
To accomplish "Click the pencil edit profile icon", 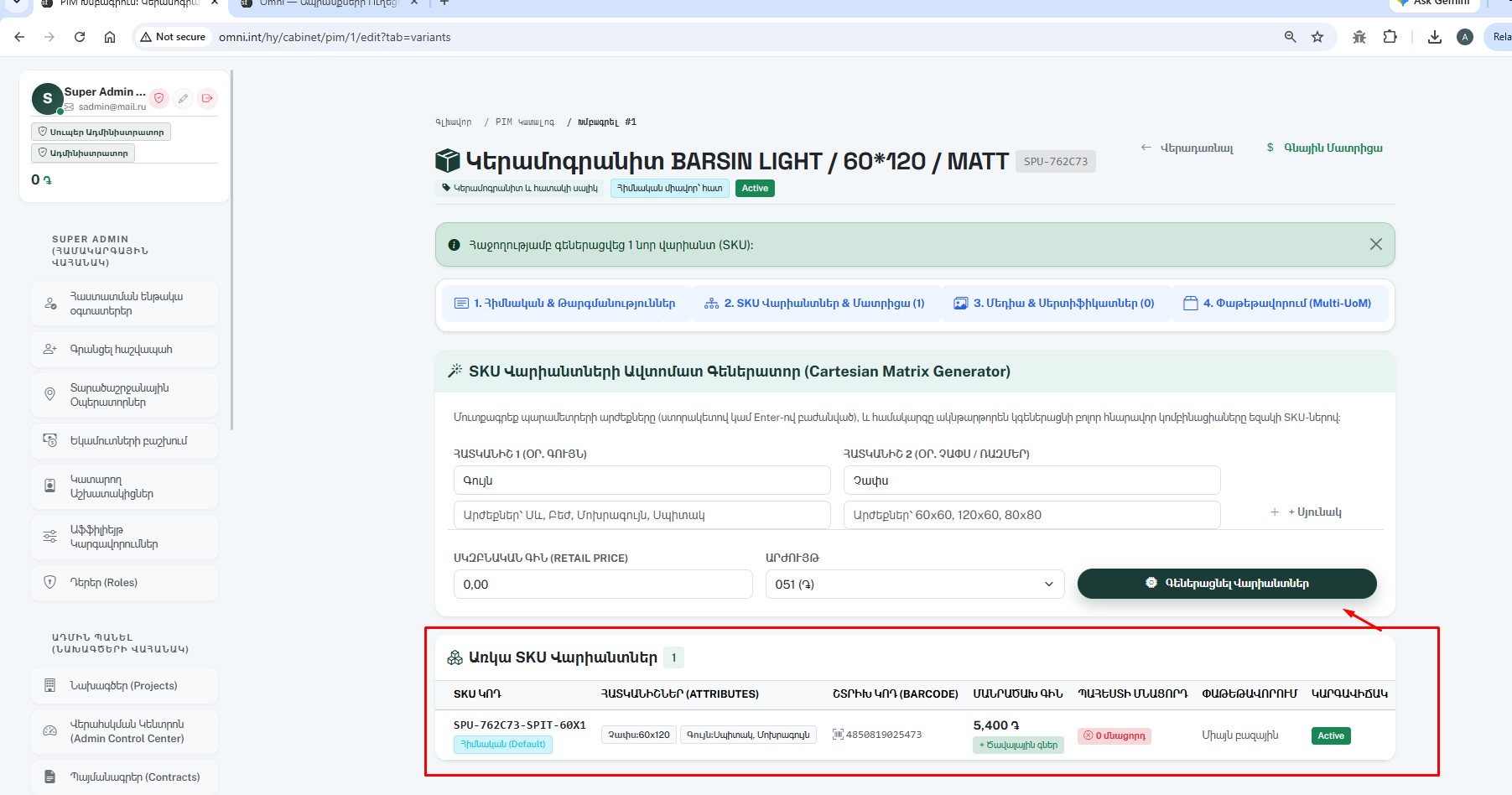I will click(x=183, y=98).
